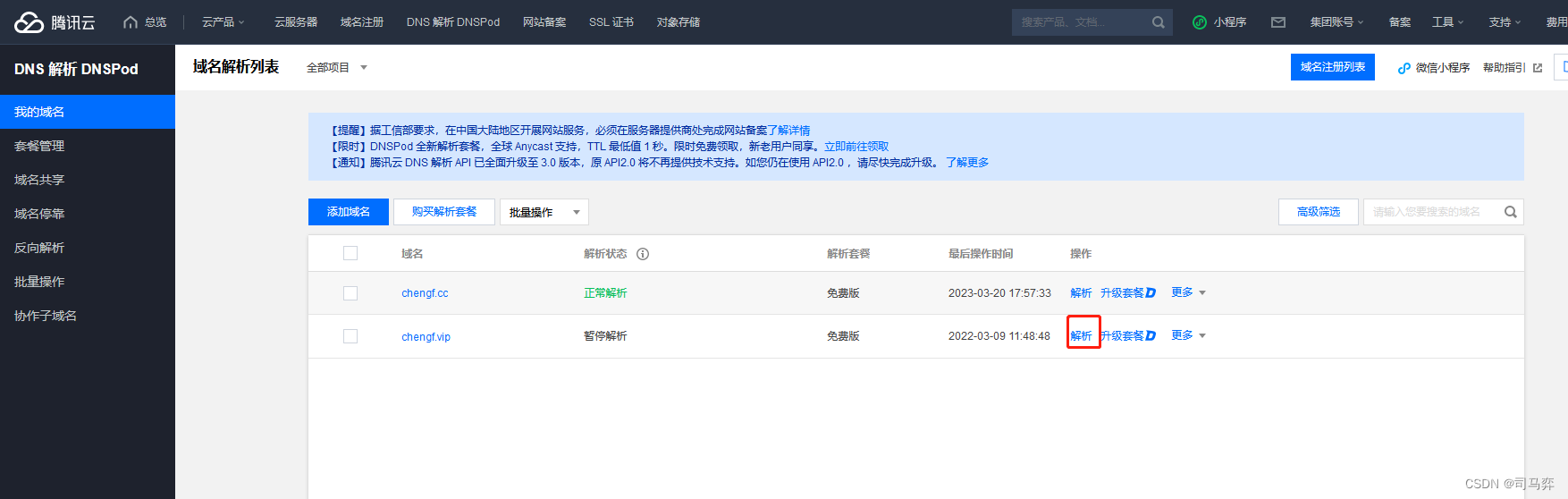Click DNSPod D icon in chengf.vip row
Screen dimensions: 1568x499
tap(1151, 336)
